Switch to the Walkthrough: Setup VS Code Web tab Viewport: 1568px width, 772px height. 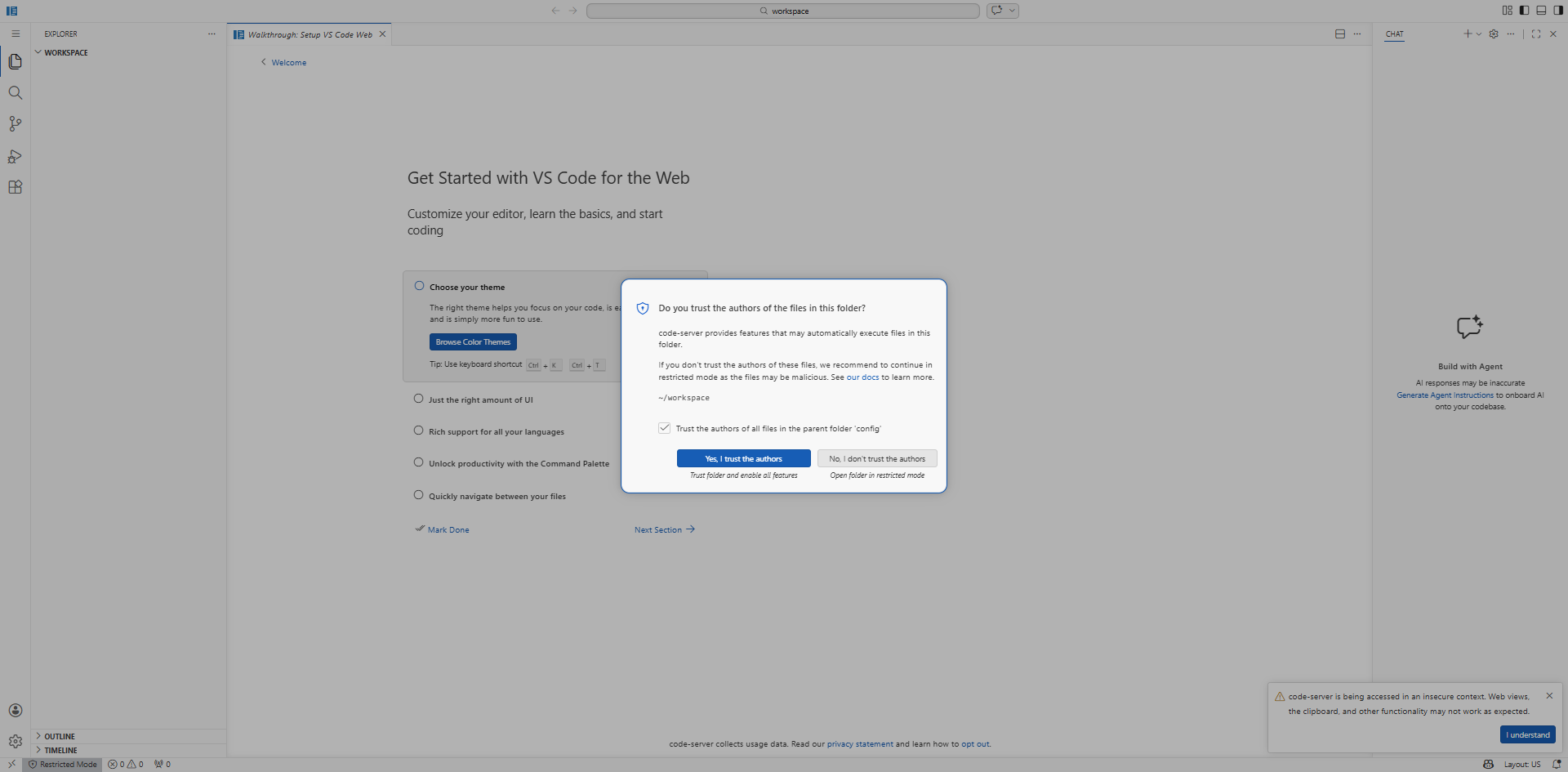[308, 34]
